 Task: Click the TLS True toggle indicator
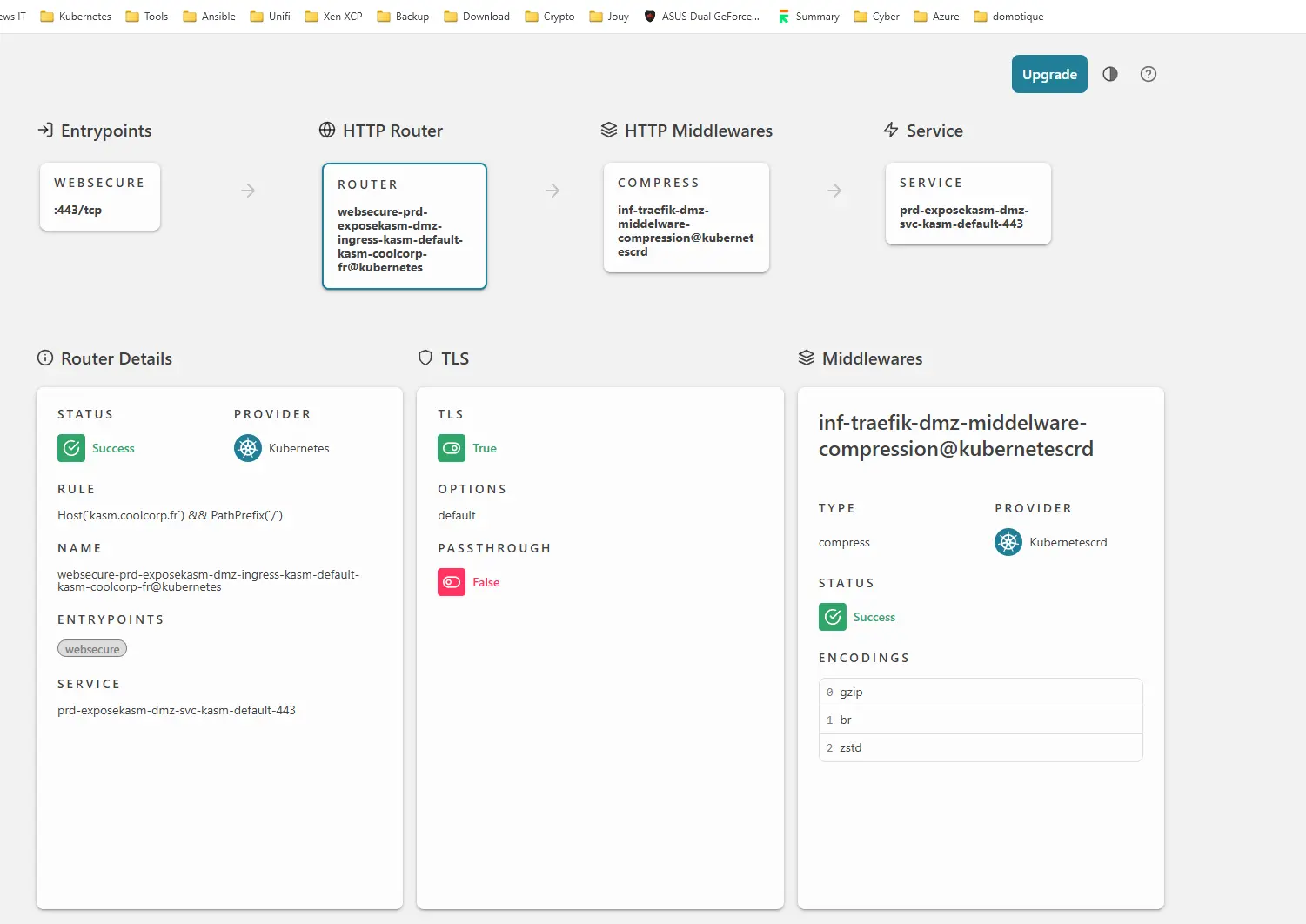[452, 448]
